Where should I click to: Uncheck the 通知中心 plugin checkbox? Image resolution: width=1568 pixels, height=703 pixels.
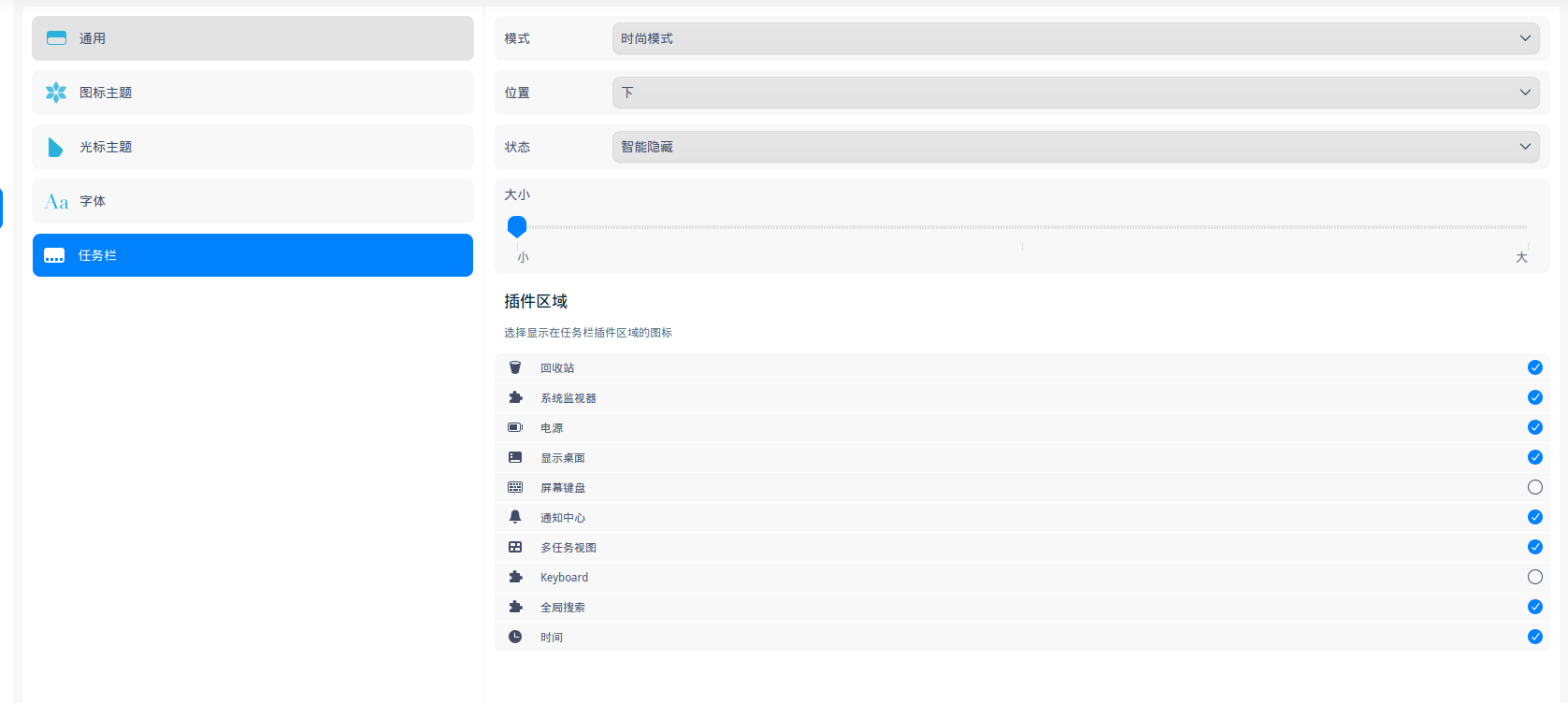tap(1535, 517)
